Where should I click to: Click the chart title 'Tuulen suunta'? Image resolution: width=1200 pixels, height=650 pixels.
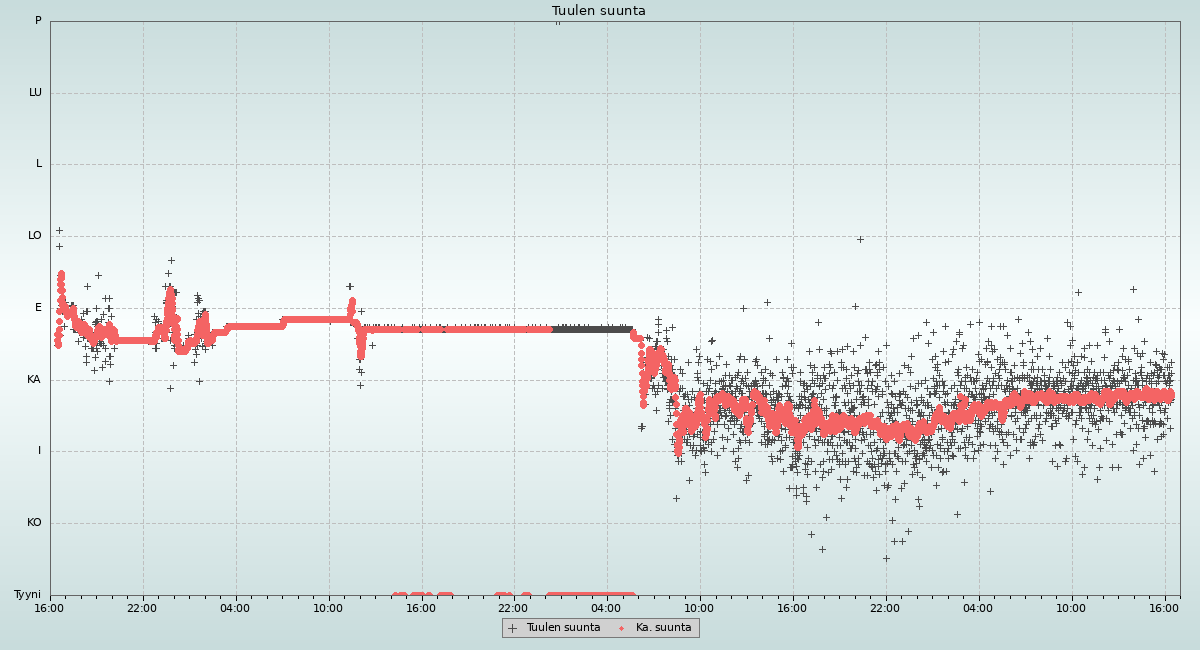(x=598, y=11)
